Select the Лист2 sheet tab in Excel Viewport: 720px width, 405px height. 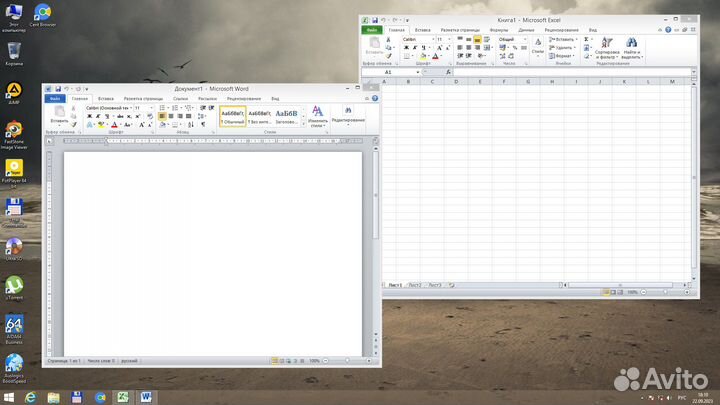[414, 285]
